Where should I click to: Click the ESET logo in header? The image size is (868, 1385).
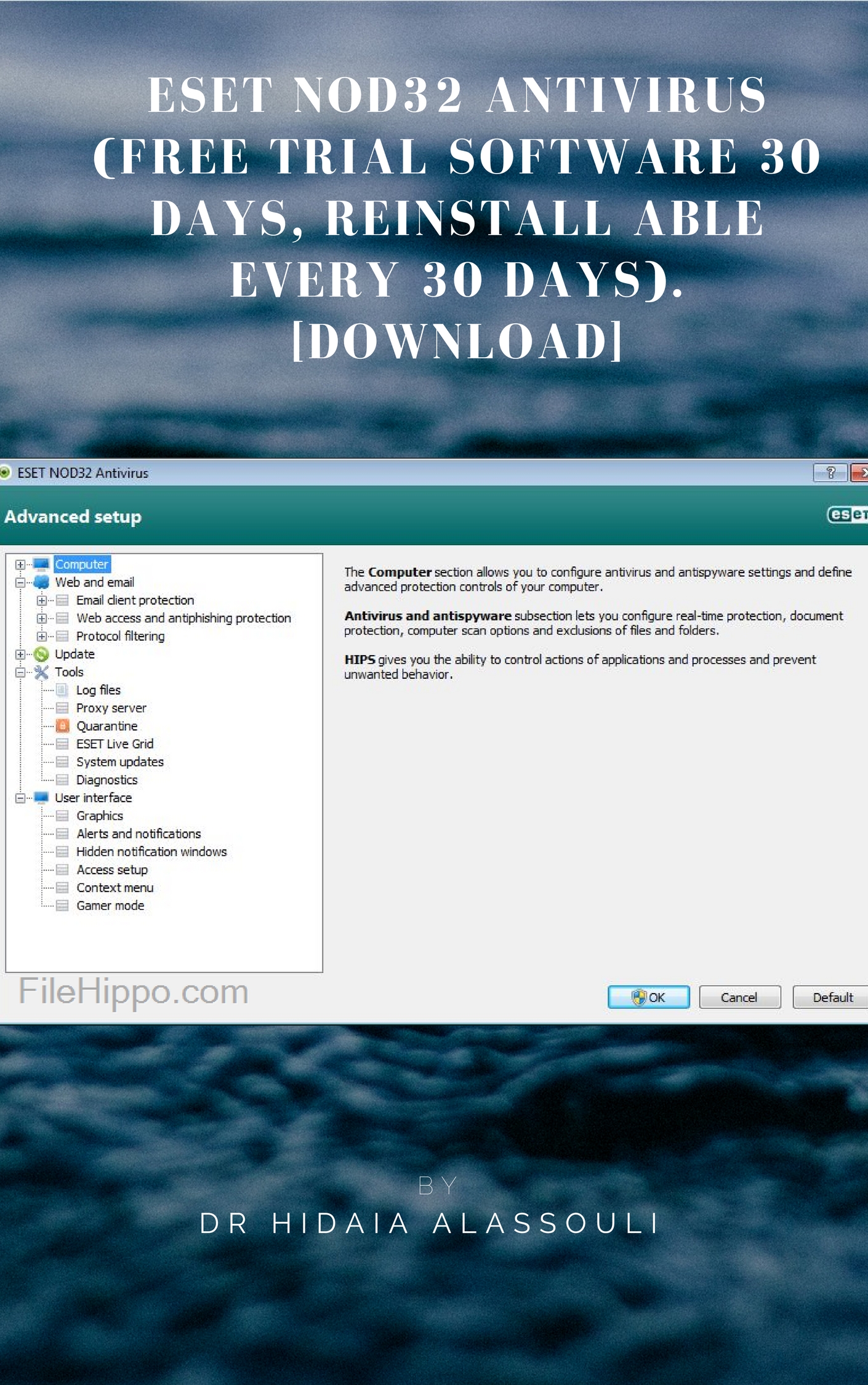click(847, 515)
